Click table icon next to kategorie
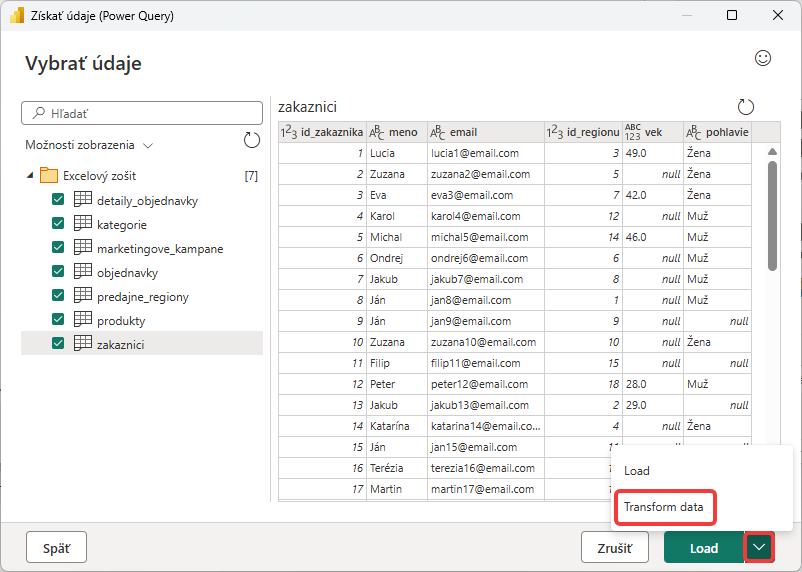This screenshot has height=572, width=802. click(x=83, y=223)
